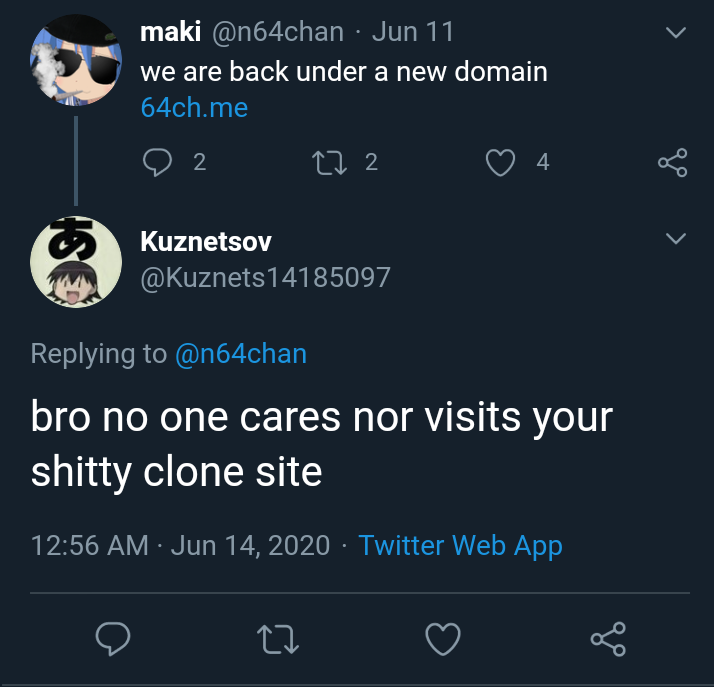Click @n64chan in Replying to line
This screenshot has width=714, height=687.
241,353
